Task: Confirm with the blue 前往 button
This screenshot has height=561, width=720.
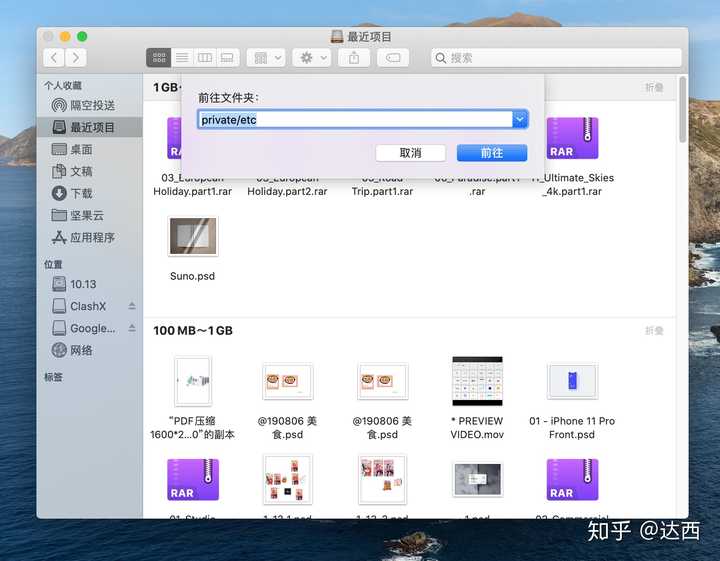Action: [x=492, y=153]
